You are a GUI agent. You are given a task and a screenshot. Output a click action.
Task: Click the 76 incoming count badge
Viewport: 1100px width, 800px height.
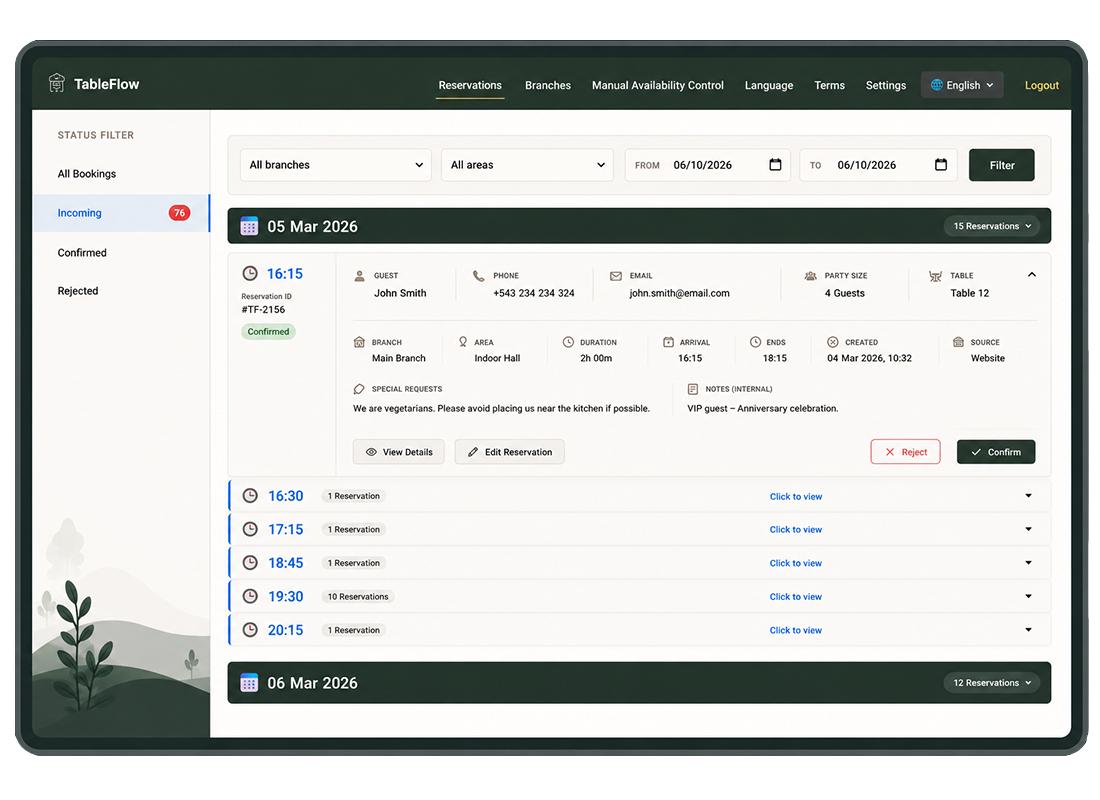tap(180, 213)
